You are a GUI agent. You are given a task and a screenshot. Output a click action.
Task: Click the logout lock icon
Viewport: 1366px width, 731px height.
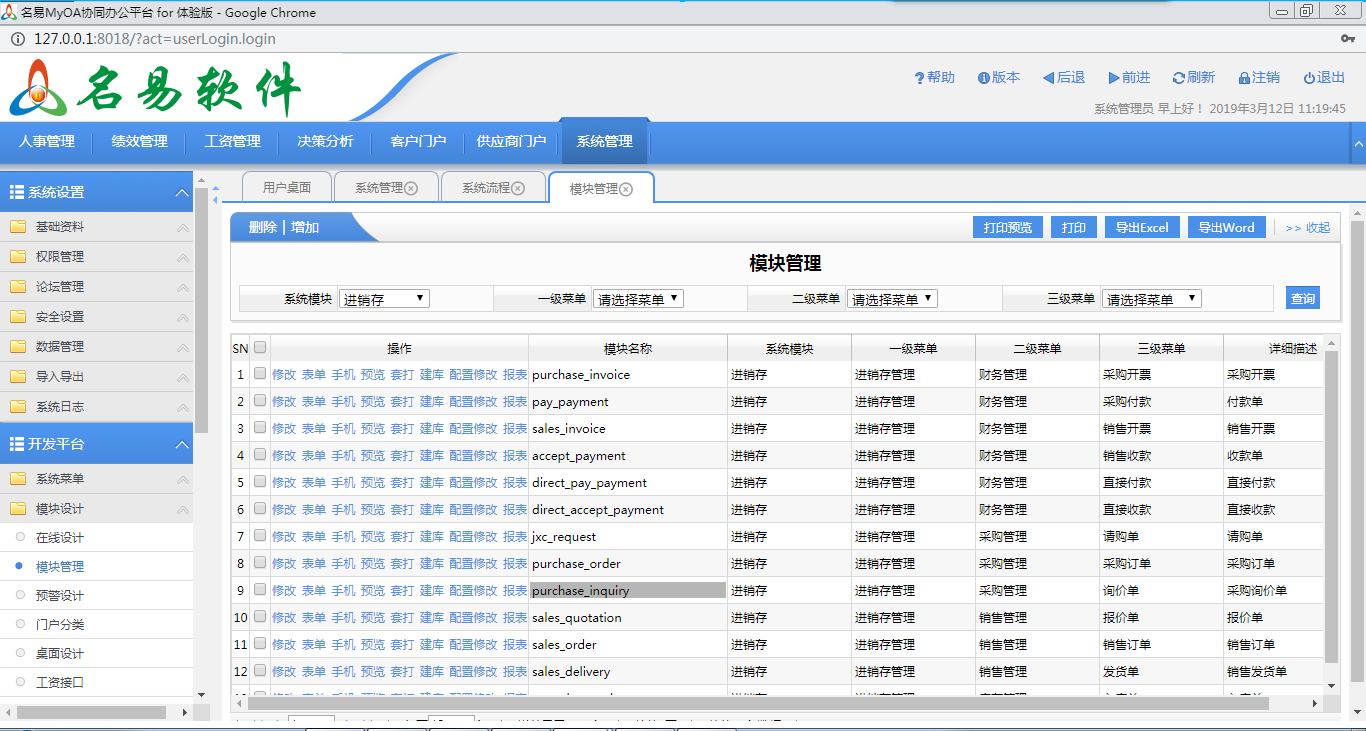(x=1244, y=78)
